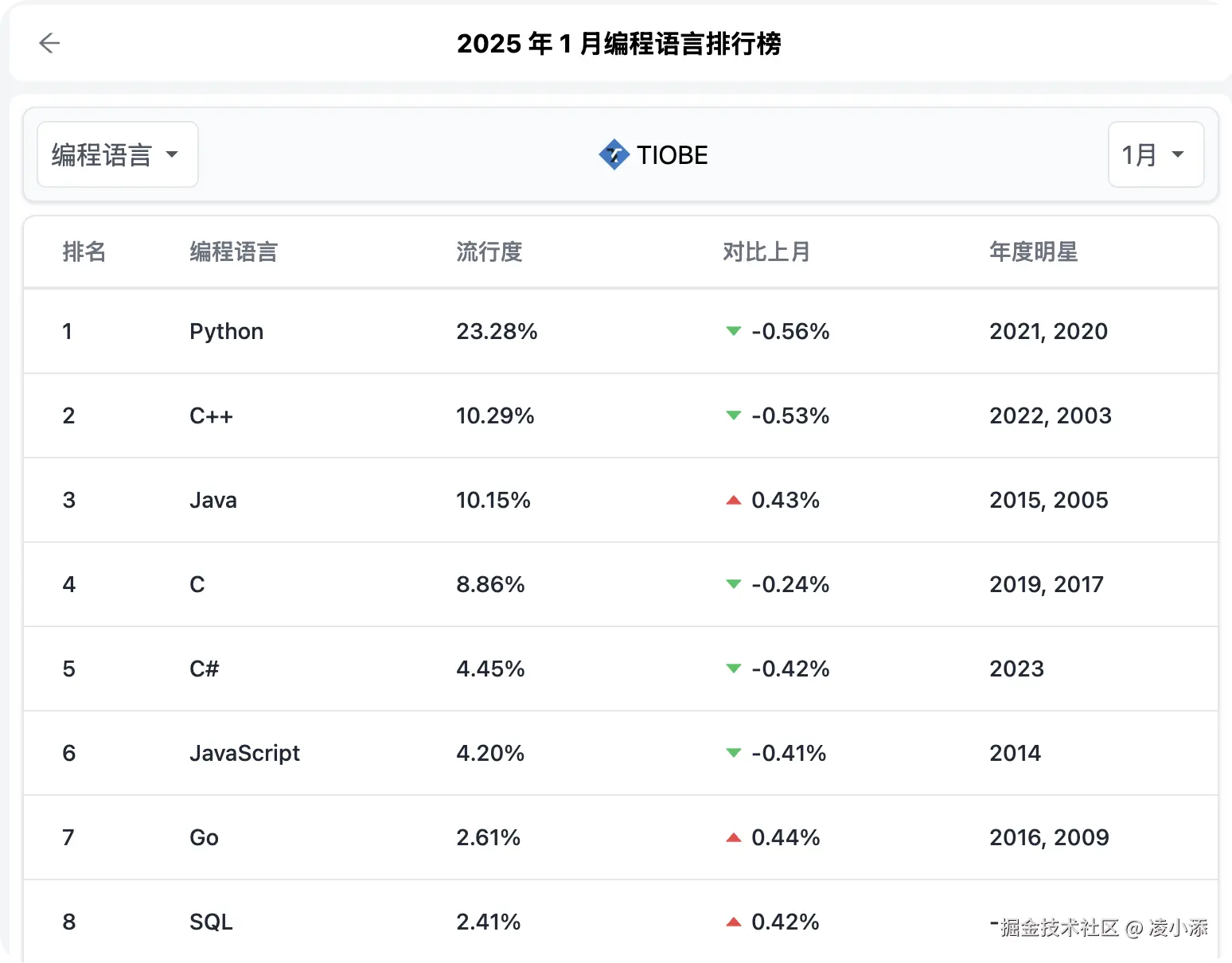Click the red up arrow in SQL row

coord(734,922)
